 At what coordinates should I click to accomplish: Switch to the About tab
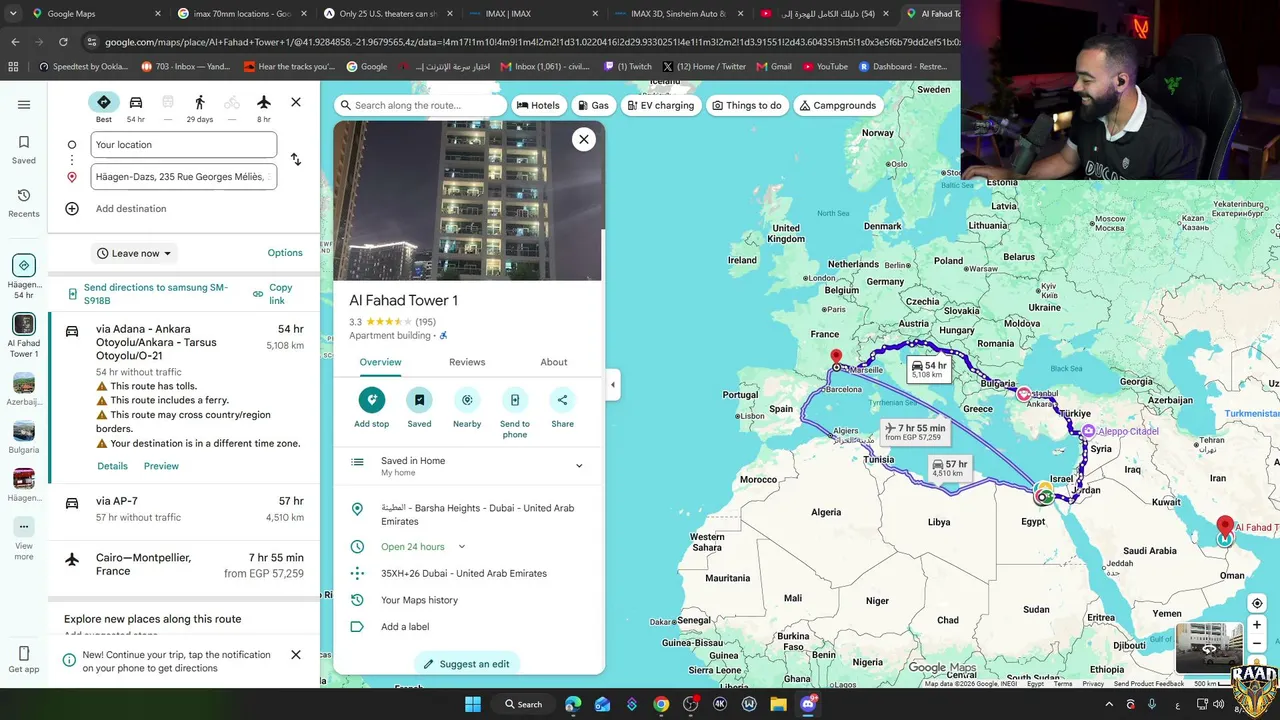[x=554, y=362]
